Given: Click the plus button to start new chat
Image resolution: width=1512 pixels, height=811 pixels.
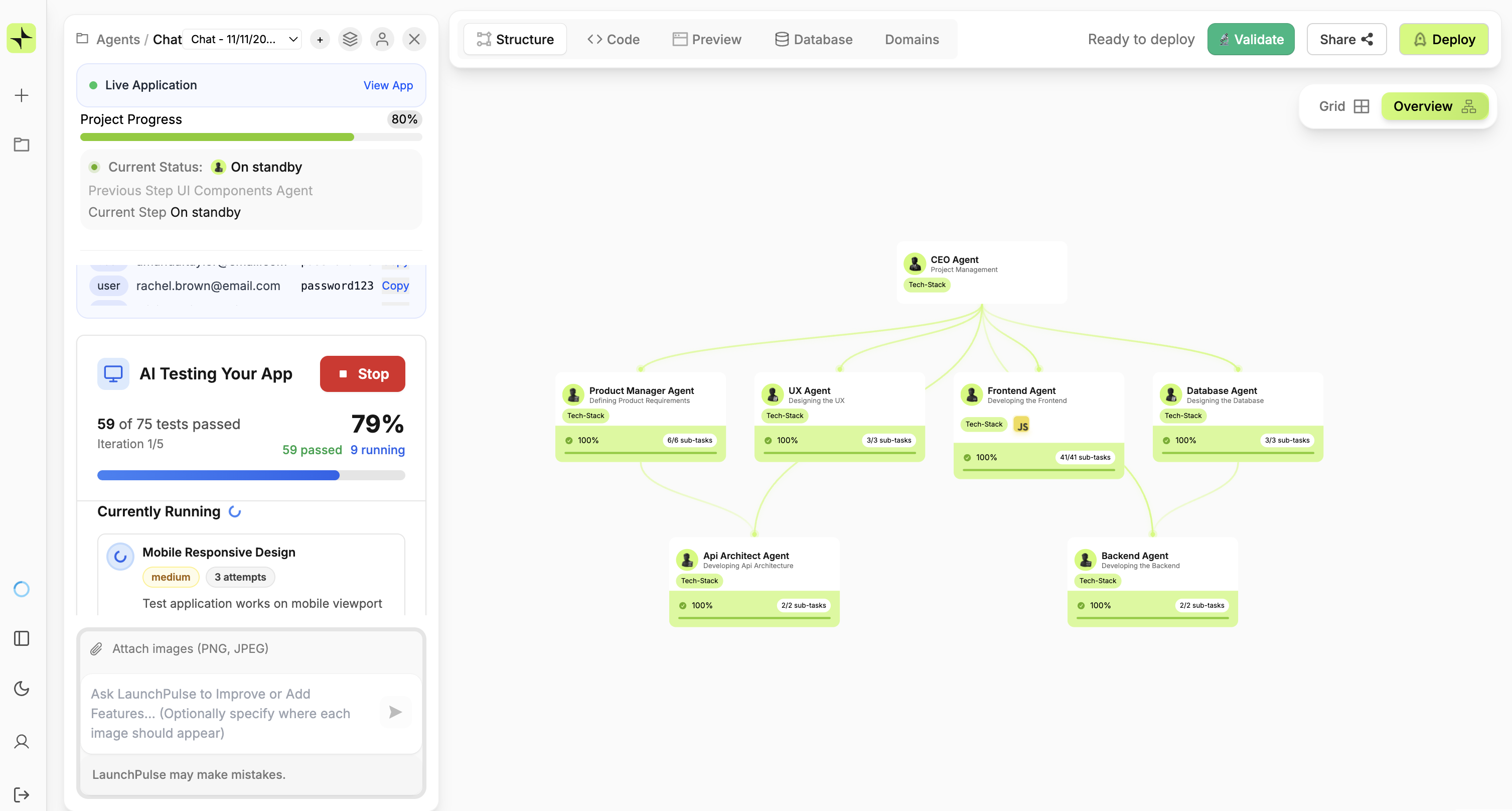Looking at the screenshot, I should coord(320,39).
